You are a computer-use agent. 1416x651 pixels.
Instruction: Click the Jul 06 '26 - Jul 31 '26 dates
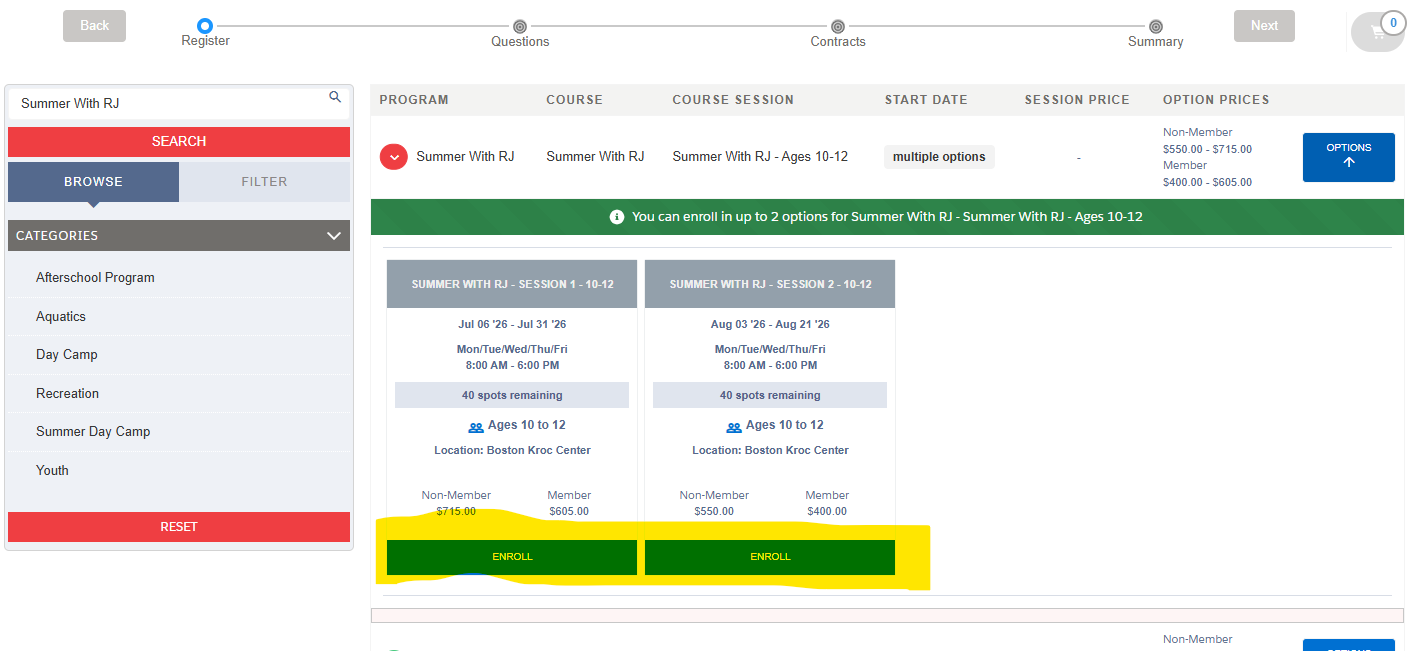tap(512, 325)
